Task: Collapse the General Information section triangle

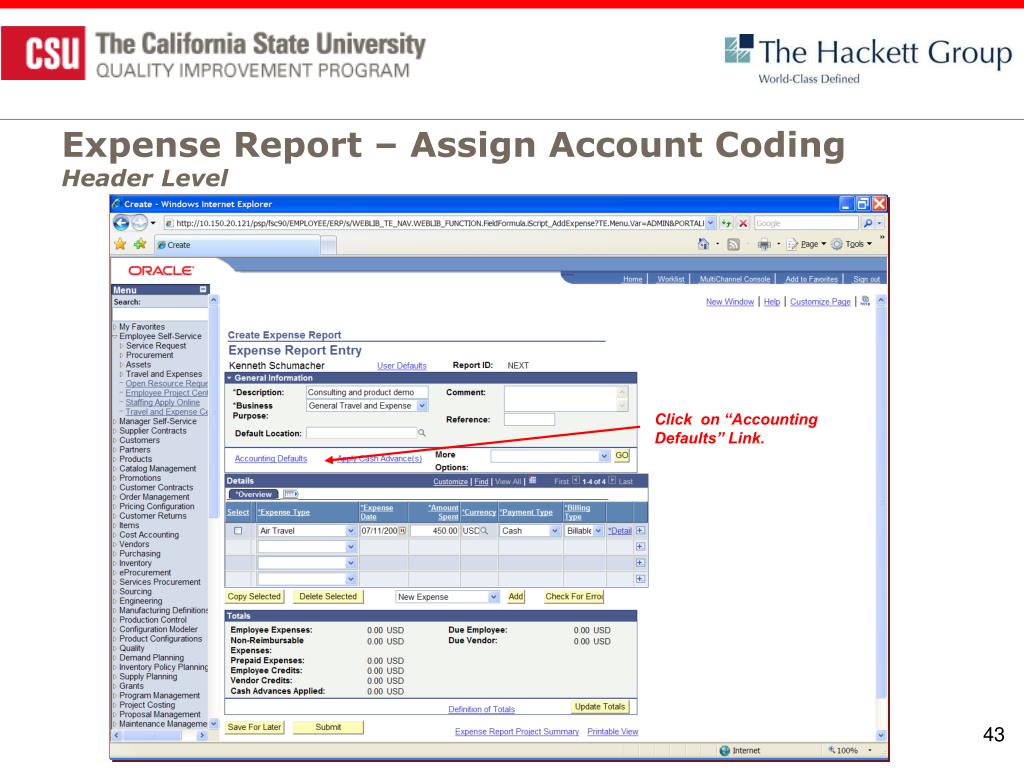Action: [229, 378]
